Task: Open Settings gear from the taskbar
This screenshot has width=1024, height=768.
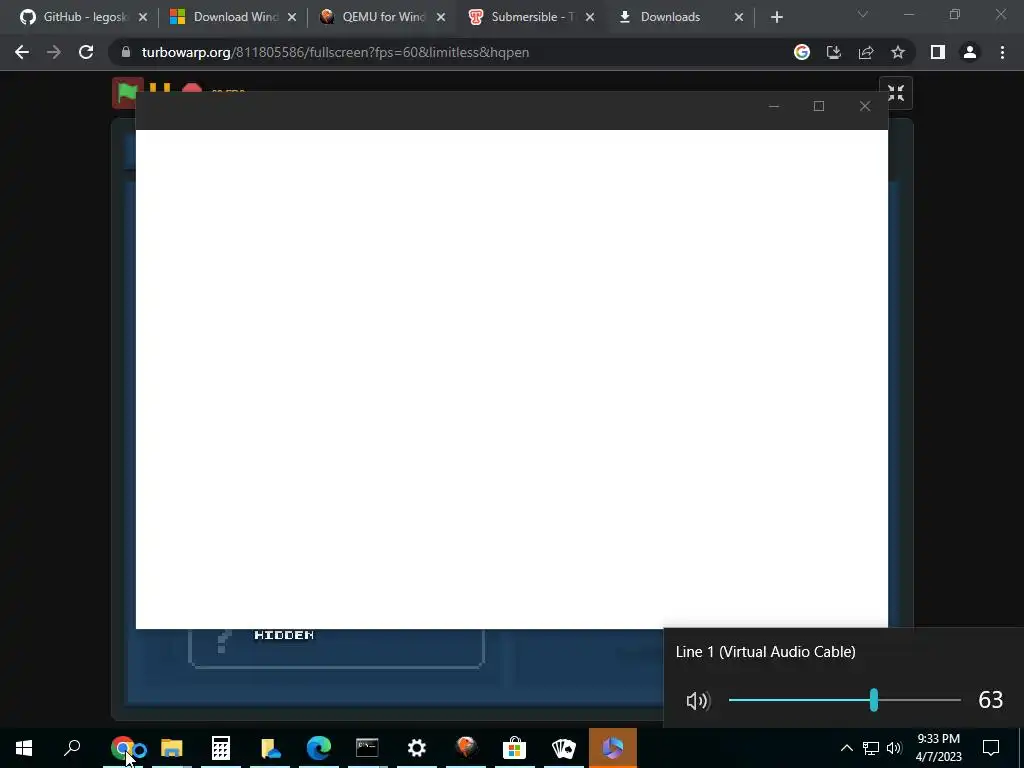Action: tap(417, 748)
